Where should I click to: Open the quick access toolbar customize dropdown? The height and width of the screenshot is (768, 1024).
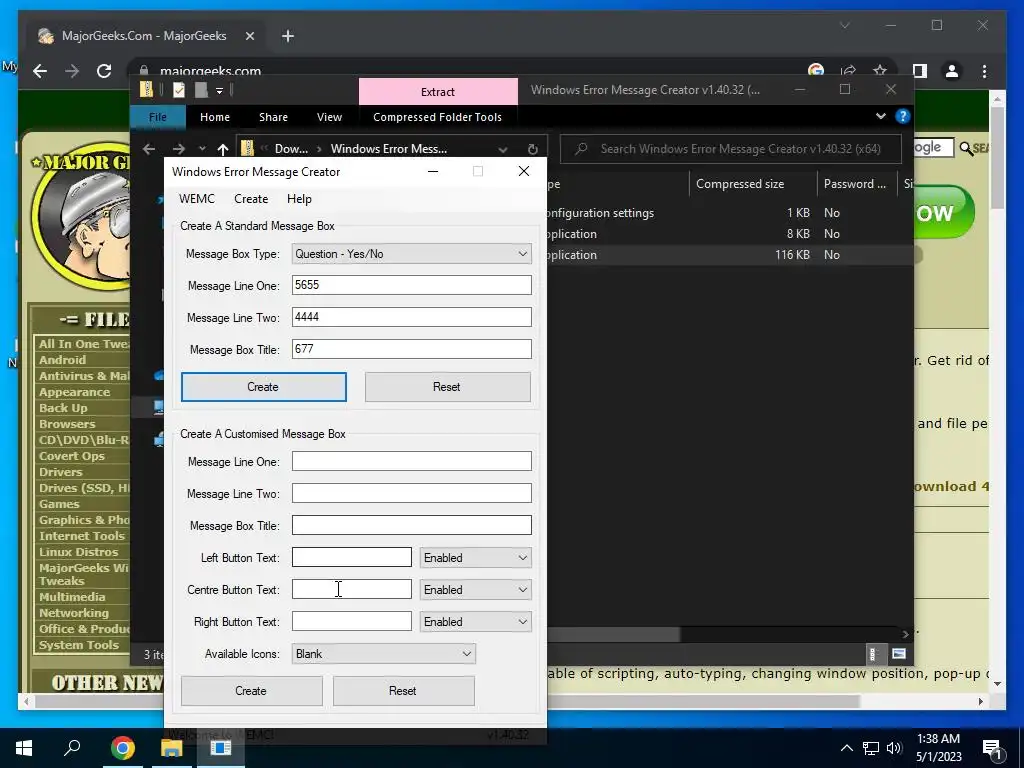click(219, 90)
